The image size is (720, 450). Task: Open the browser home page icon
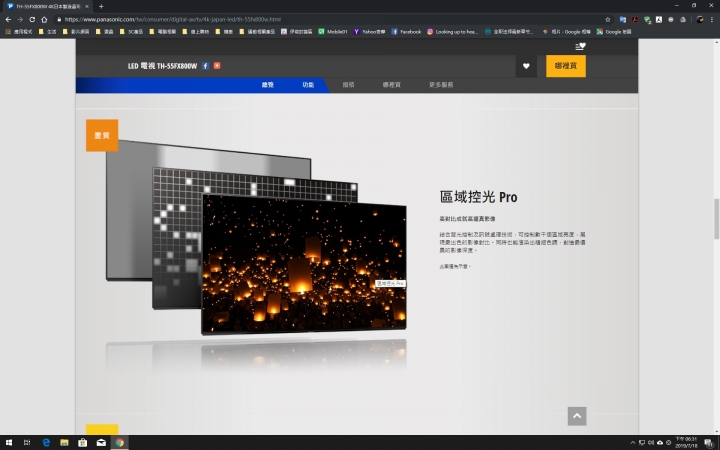point(44,19)
